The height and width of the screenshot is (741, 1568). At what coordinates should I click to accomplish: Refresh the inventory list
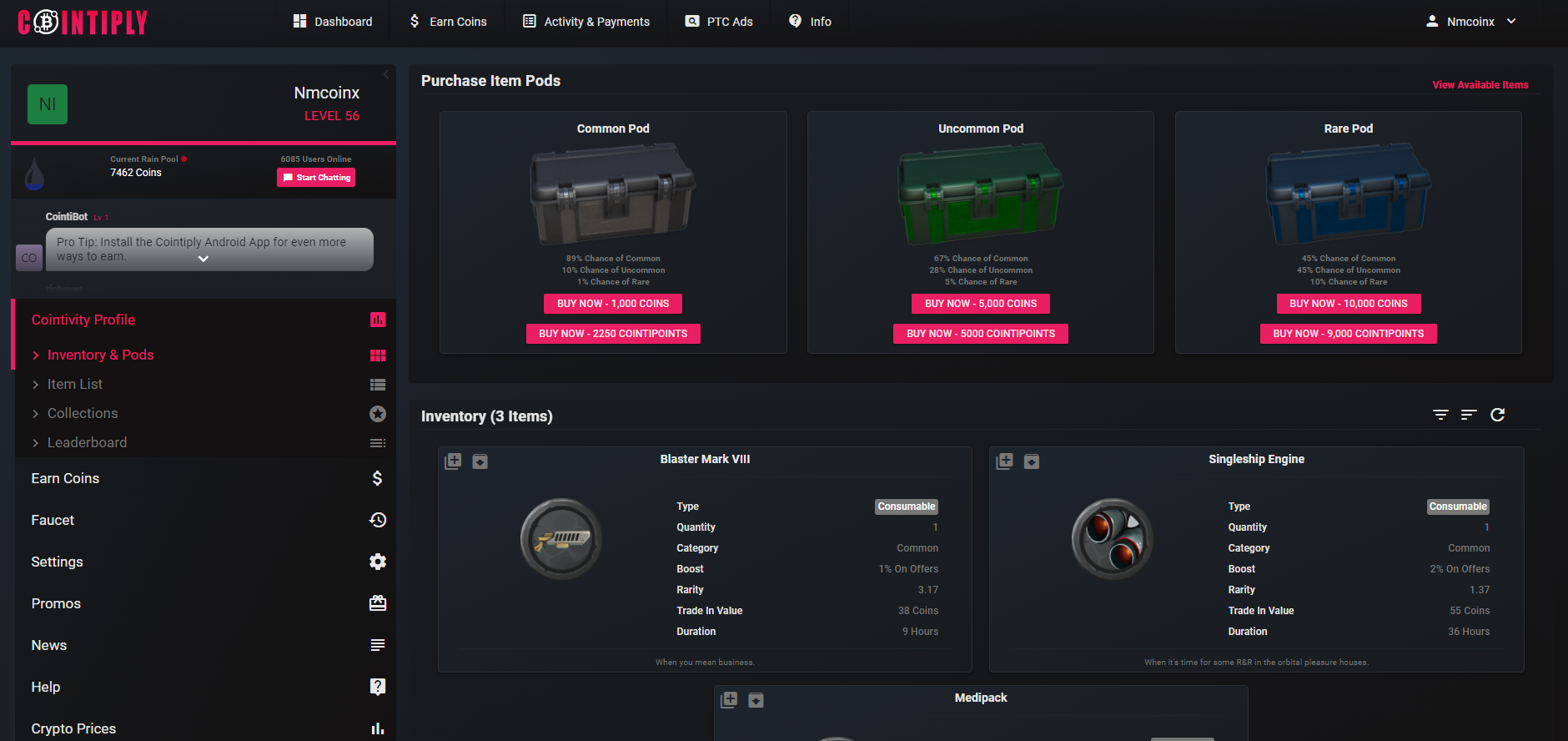1498,415
